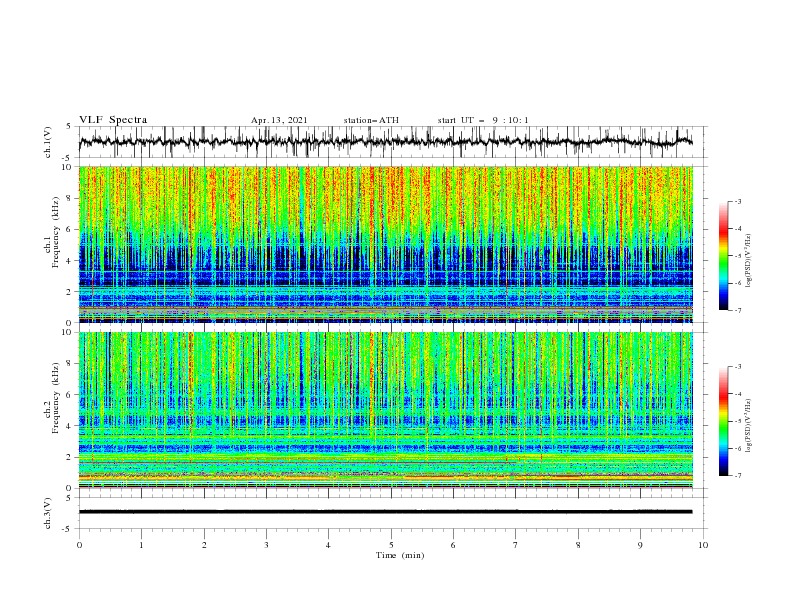This screenshot has width=792, height=612.
Task: Click the ch.1 "Frequency (kHz)" axis label
Action: [55, 232]
